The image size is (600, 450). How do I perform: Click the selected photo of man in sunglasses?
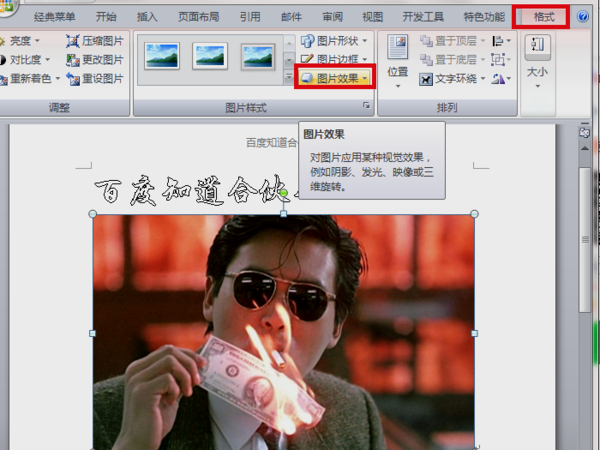pos(284,332)
